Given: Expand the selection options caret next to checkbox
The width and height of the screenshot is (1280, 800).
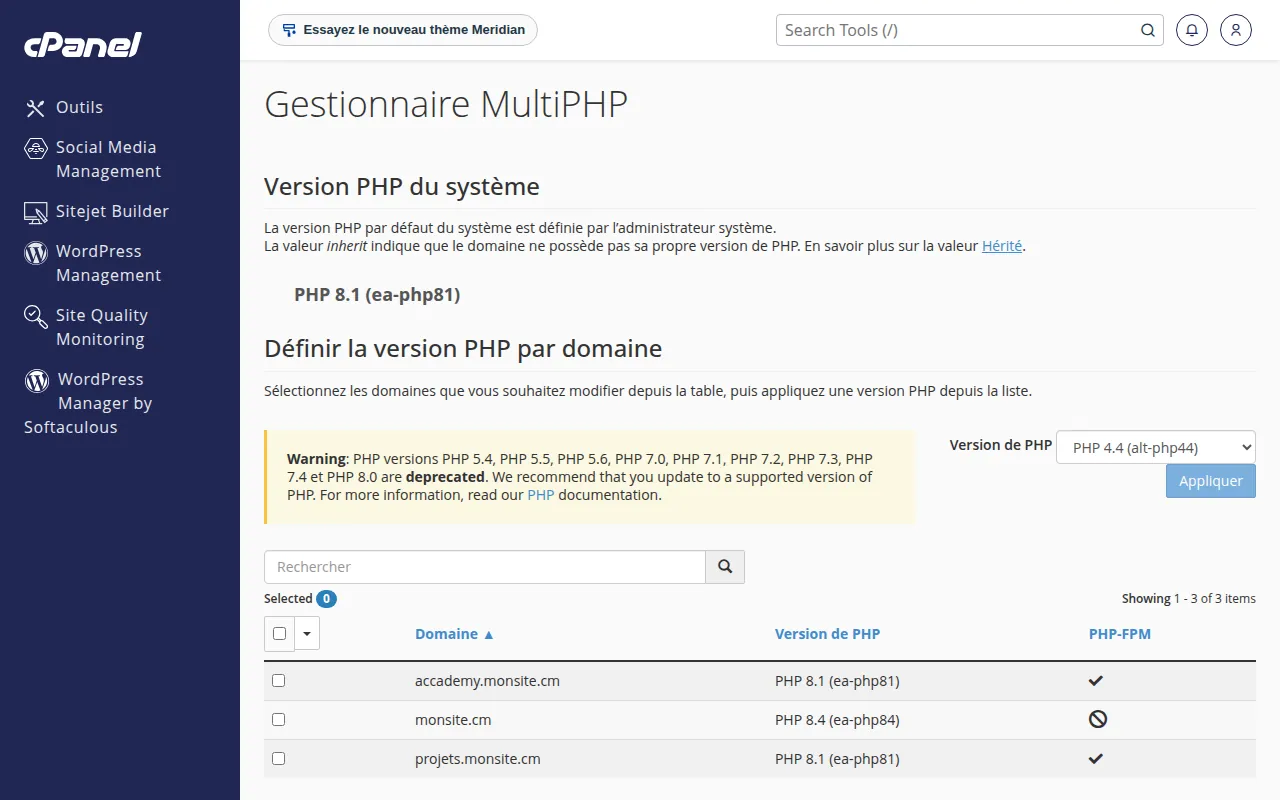Looking at the screenshot, I should click(x=307, y=633).
